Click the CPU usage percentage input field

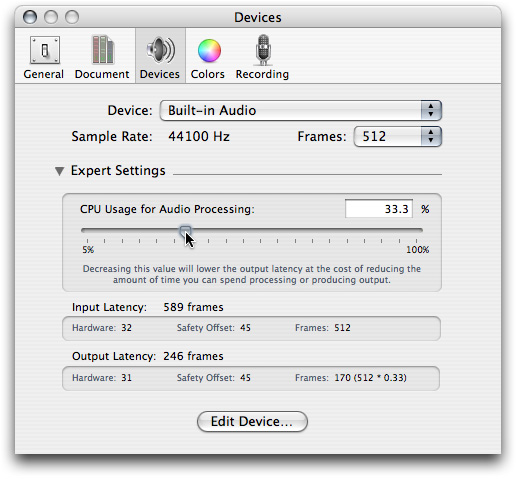[379, 209]
